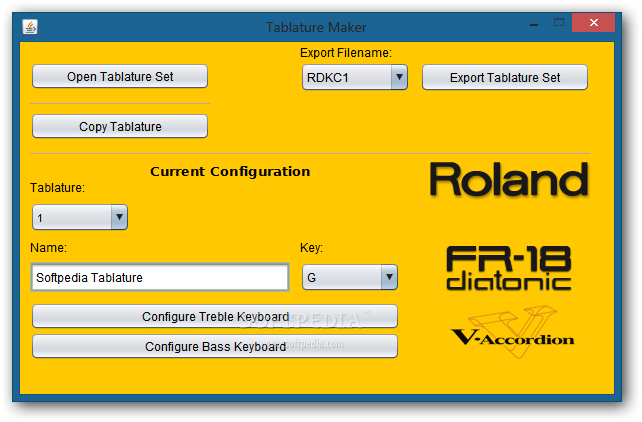
Task: Click the Java icon in title bar
Action: point(30,27)
